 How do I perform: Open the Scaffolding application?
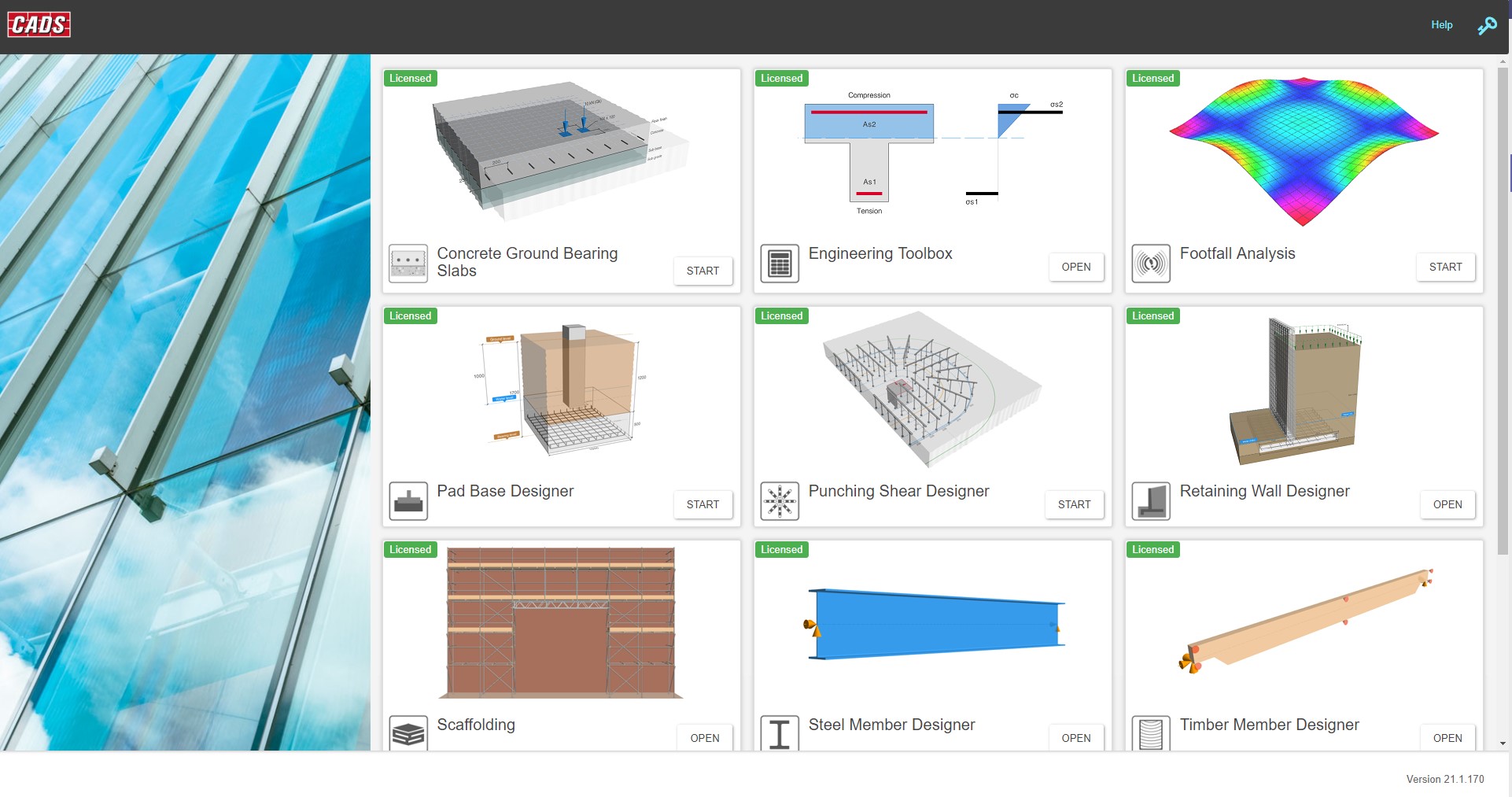pos(704,737)
